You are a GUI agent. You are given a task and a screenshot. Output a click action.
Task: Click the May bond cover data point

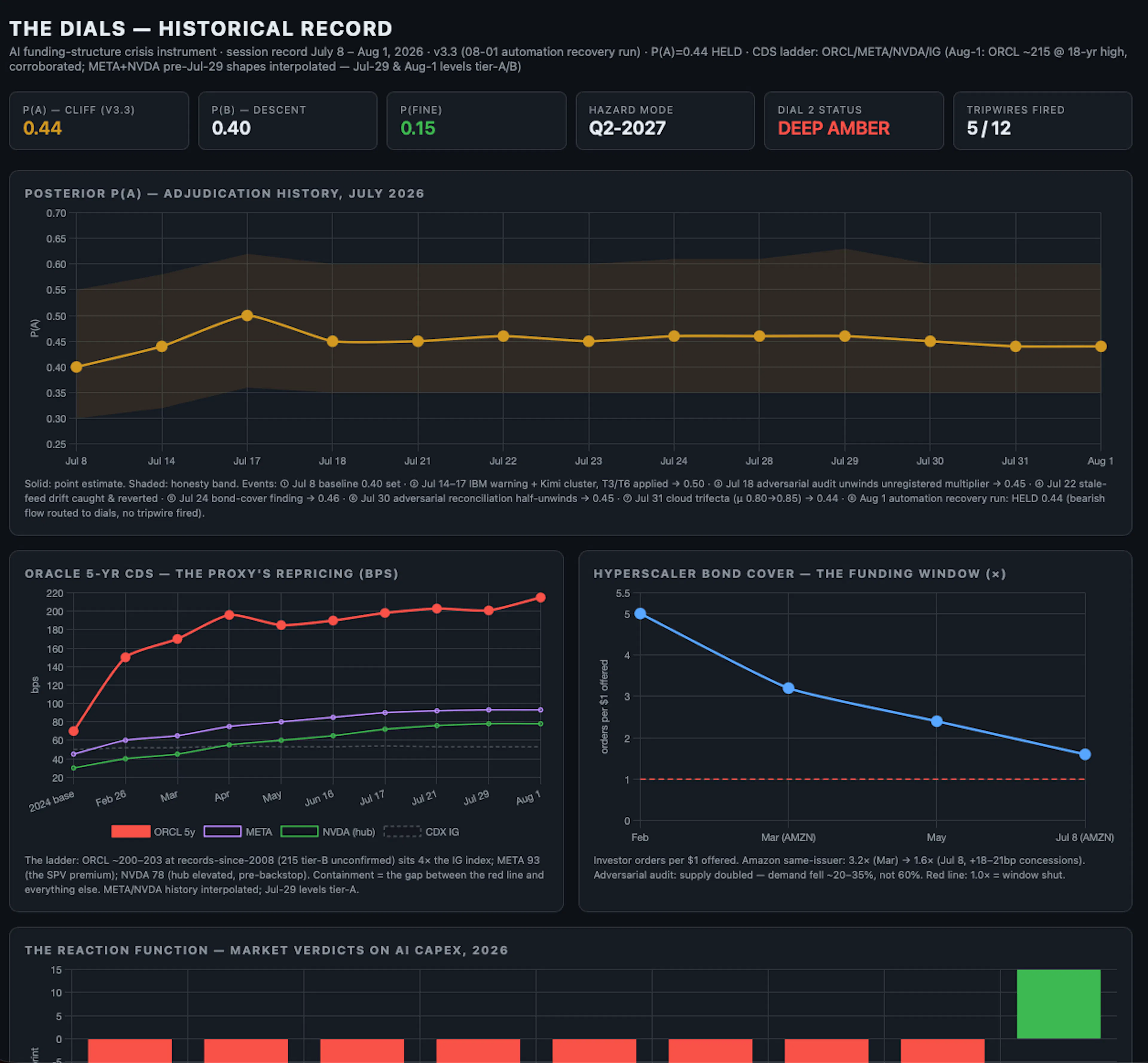pos(937,721)
